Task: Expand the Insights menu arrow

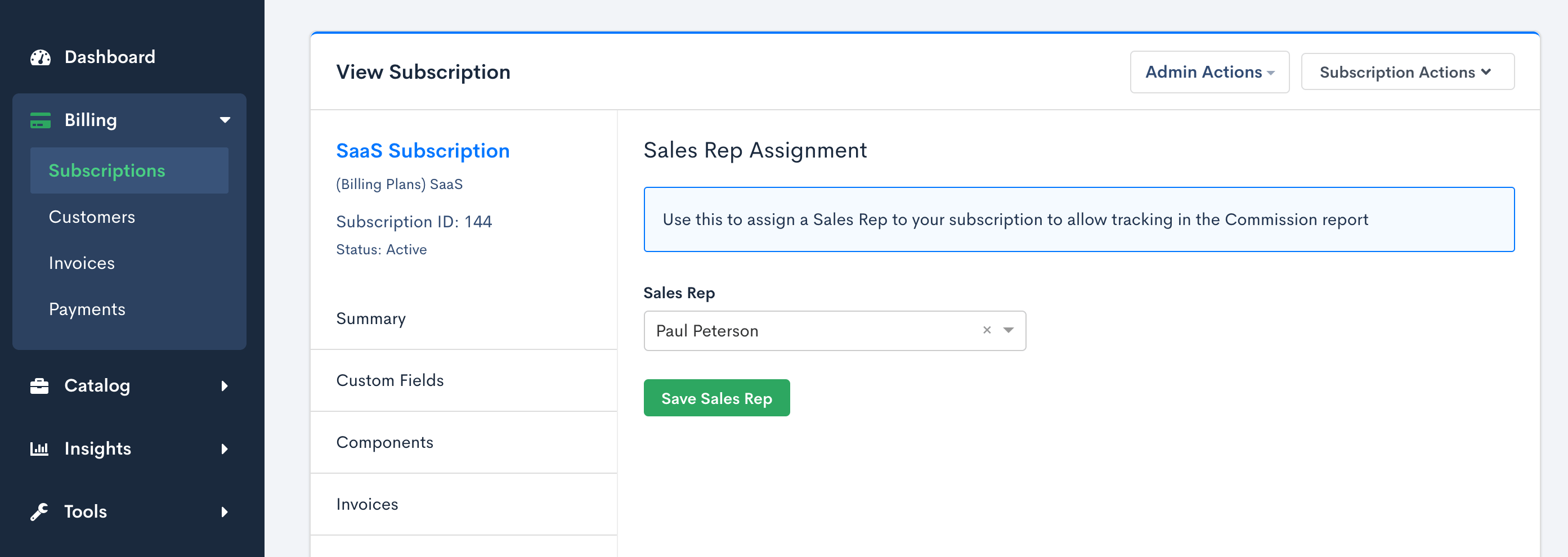Action: pos(225,449)
